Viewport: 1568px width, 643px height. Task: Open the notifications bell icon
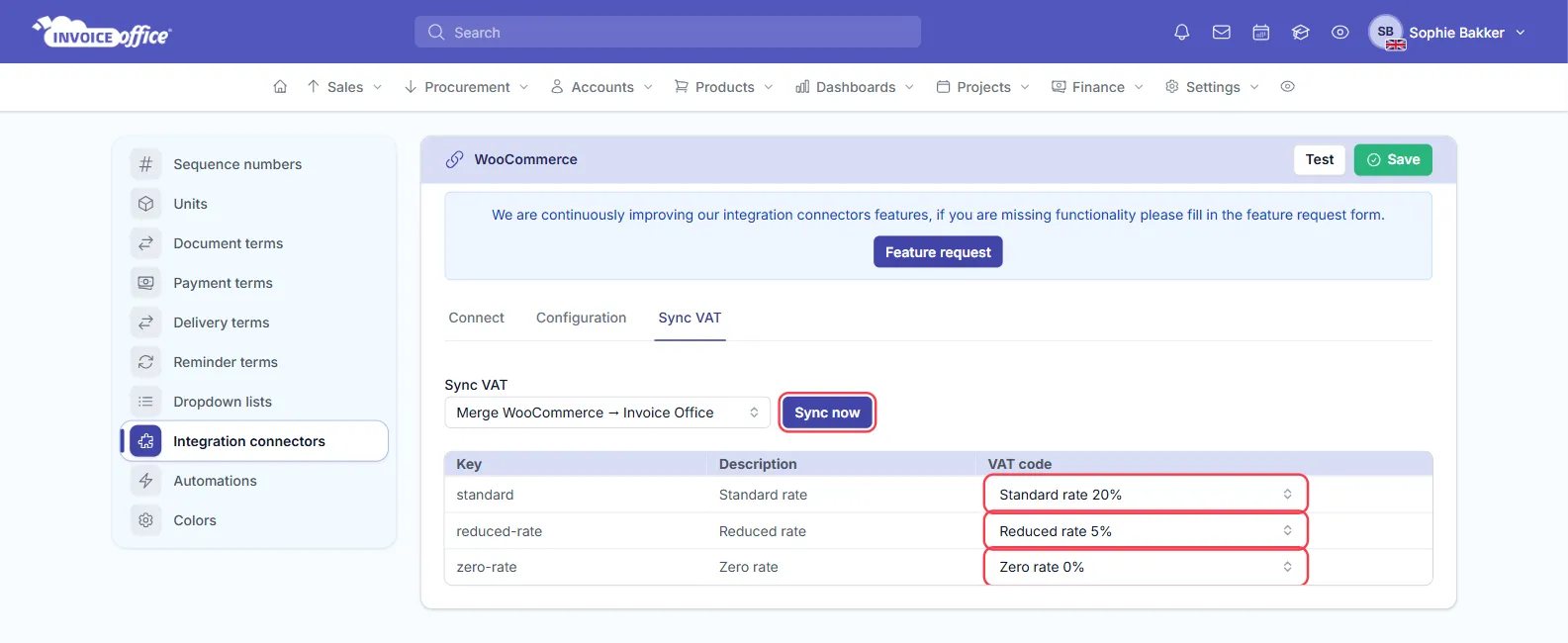click(1181, 33)
